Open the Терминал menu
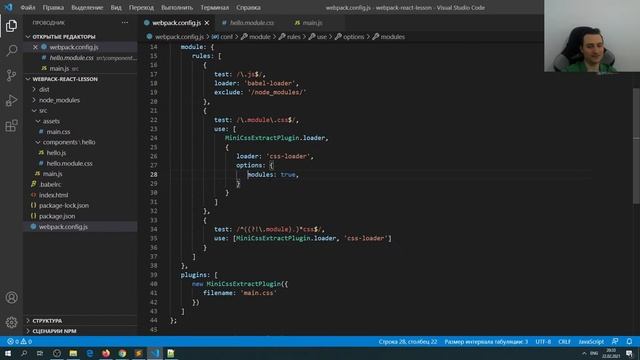640x360 pixels. [x=215, y=7]
